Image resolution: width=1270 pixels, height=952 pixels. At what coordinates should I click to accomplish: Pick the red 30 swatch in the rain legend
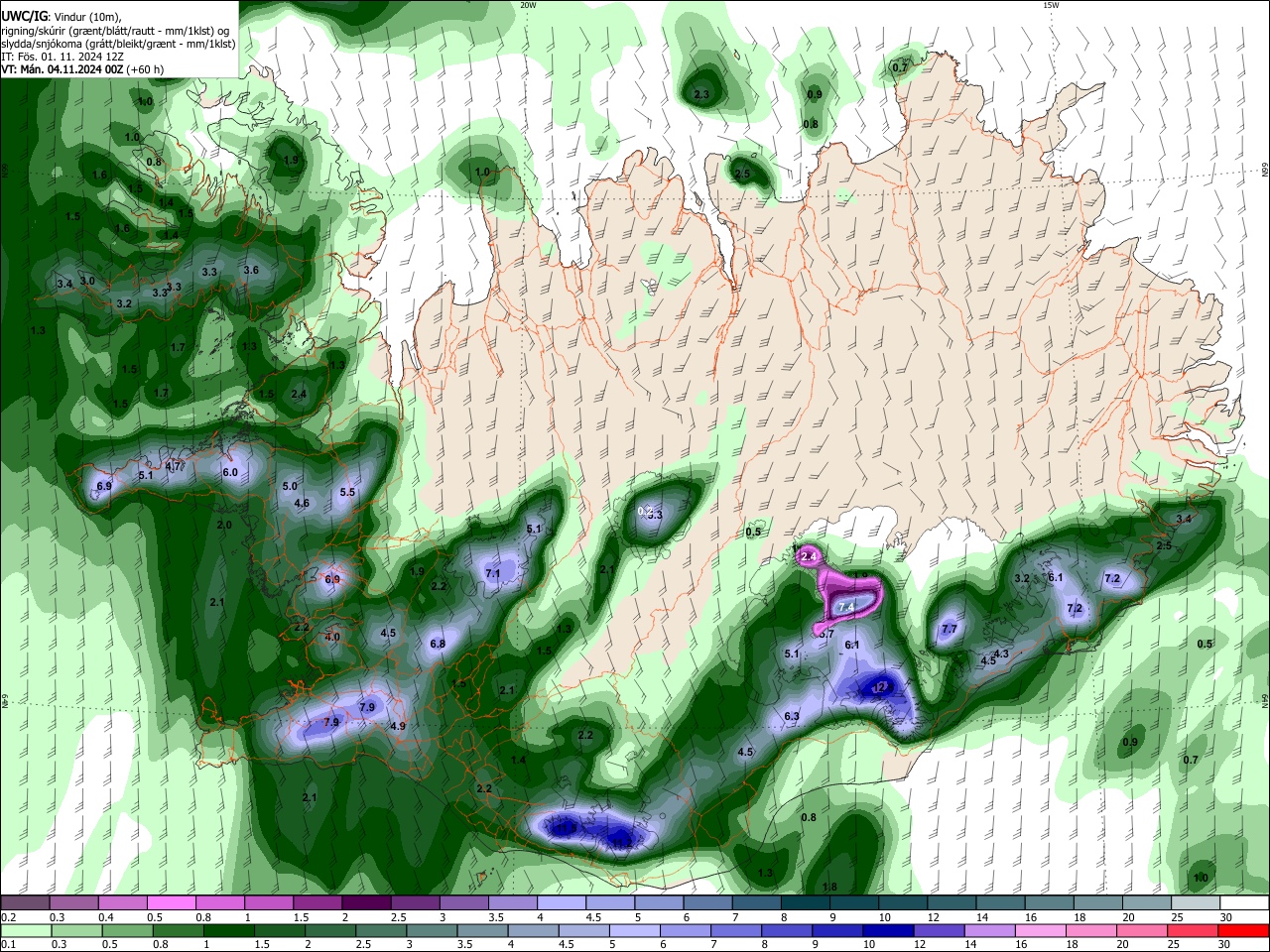point(1243,930)
